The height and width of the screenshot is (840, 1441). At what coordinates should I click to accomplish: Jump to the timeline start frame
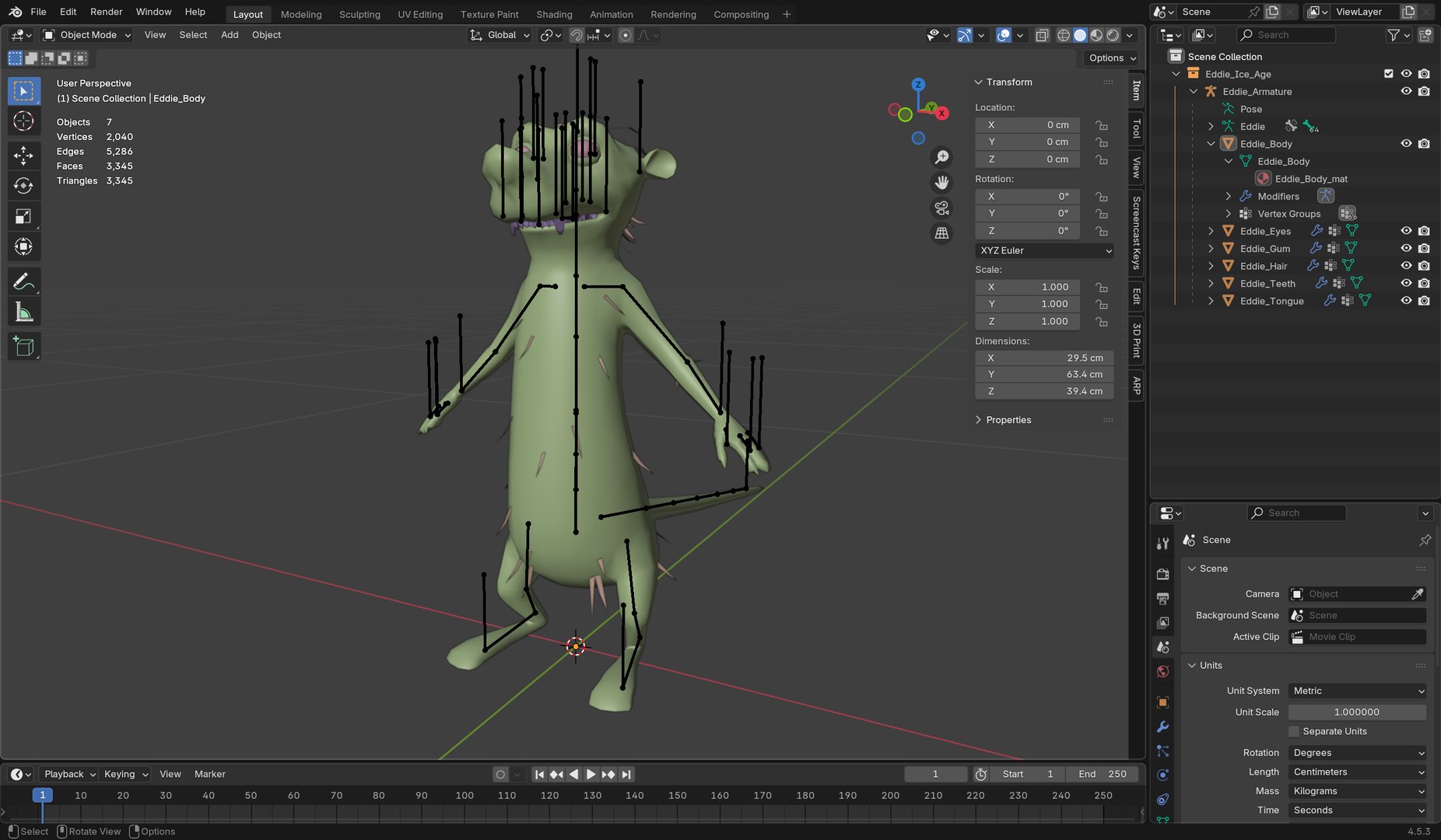click(x=539, y=774)
